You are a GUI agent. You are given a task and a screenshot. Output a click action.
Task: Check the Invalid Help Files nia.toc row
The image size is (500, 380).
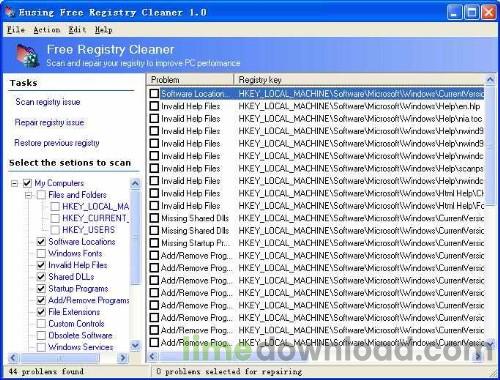click(x=154, y=119)
